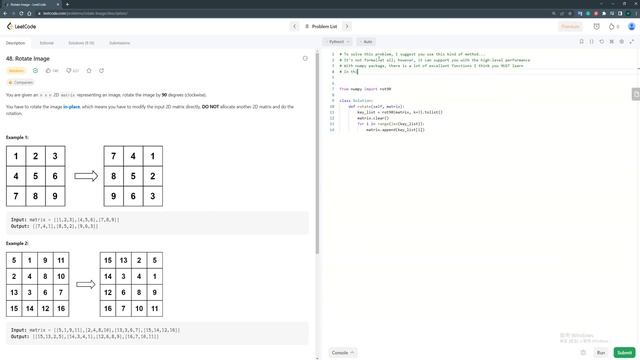Click the editor bookmark icon
Screen dimensions: 640x360
[x=581, y=42]
